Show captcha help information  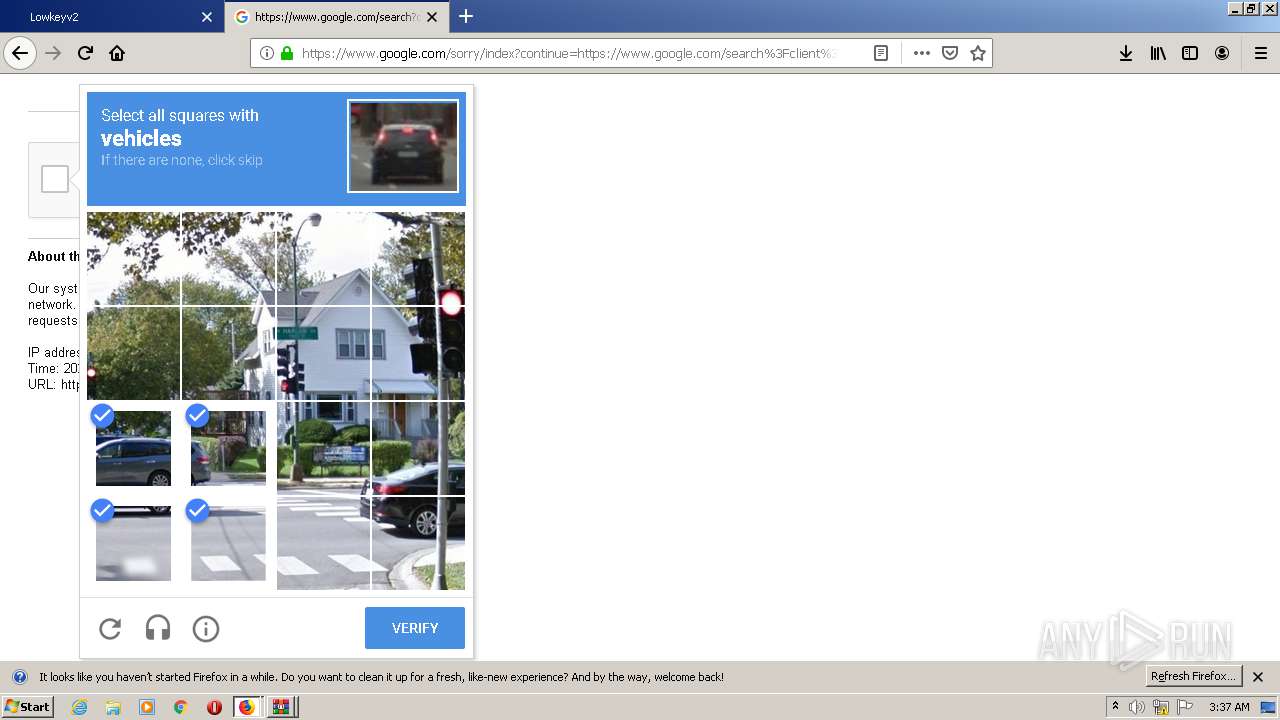pos(206,628)
